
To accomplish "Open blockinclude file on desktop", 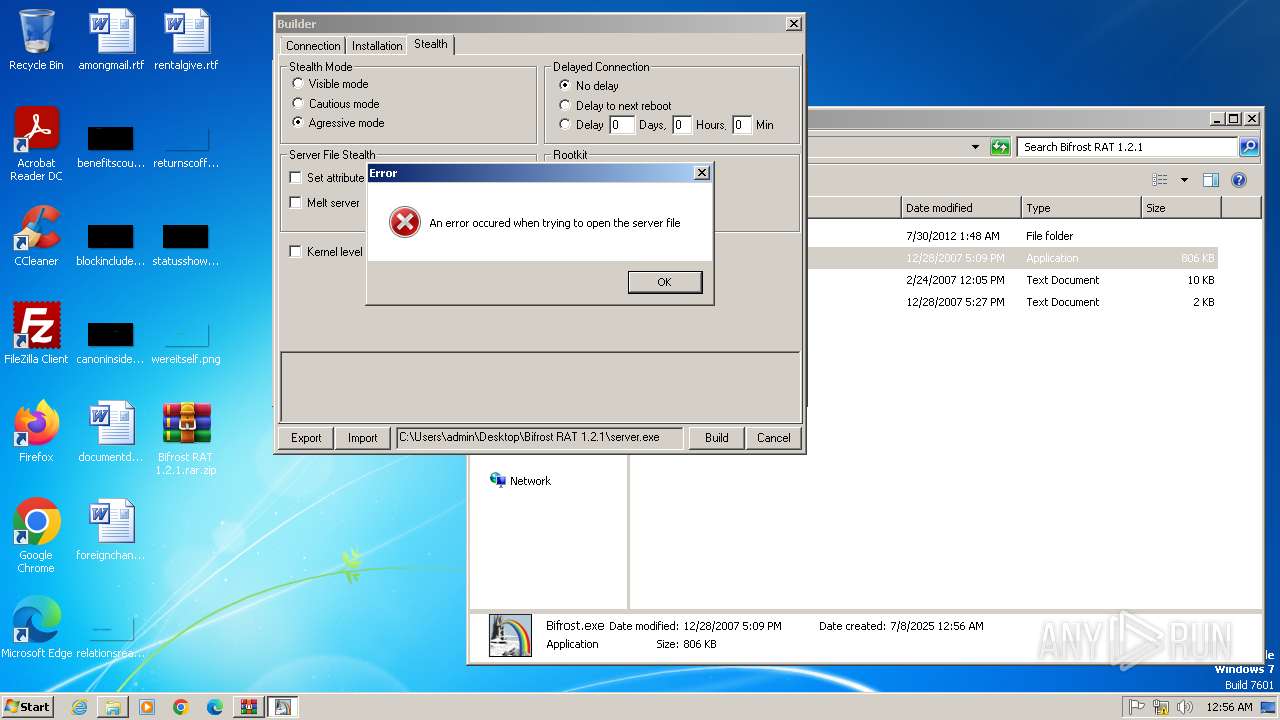I will click(111, 242).
